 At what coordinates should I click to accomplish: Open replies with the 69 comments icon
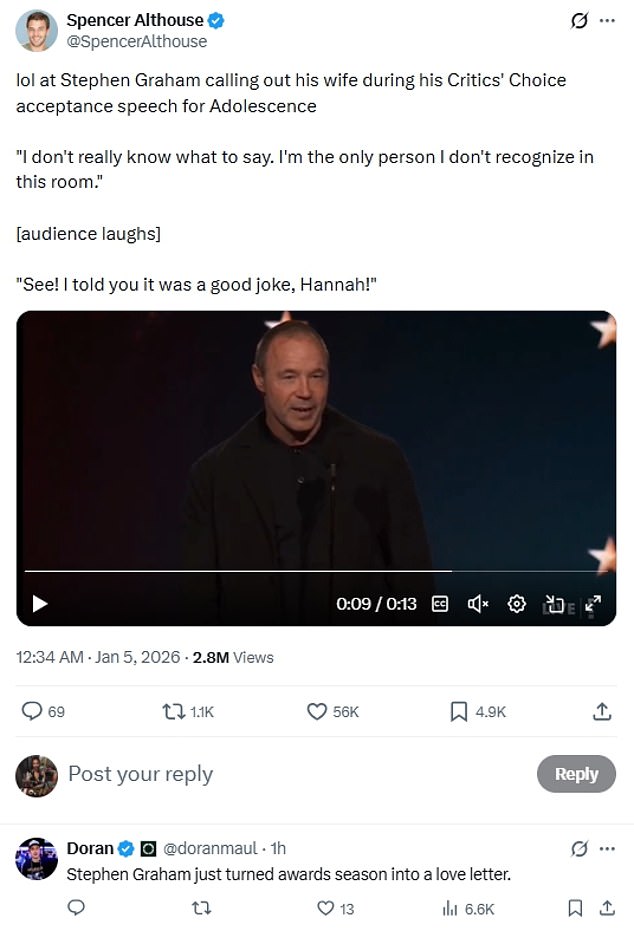[33, 711]
